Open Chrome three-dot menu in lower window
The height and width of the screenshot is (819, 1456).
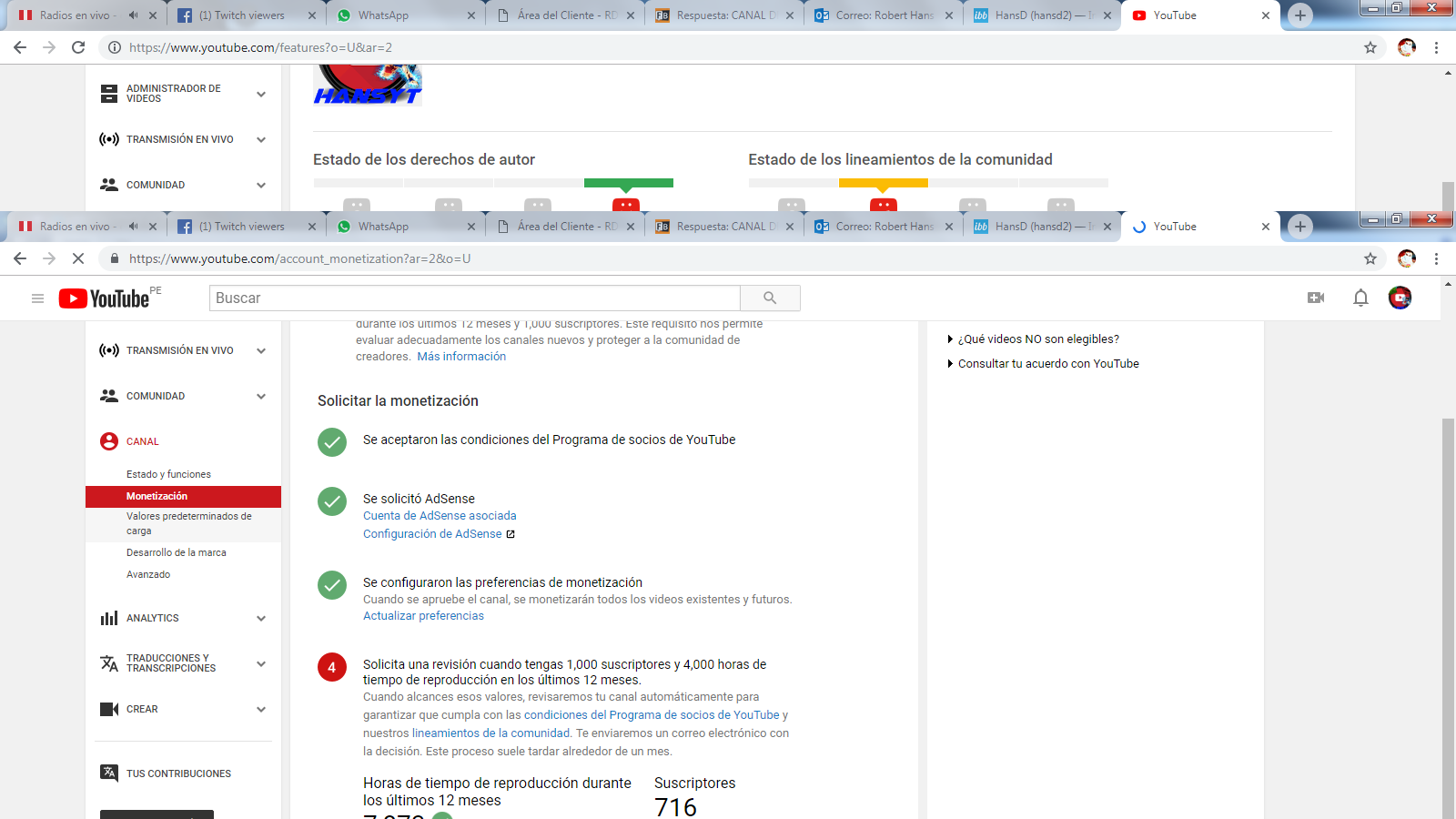pyautogui.click(x=1437, y=258)
